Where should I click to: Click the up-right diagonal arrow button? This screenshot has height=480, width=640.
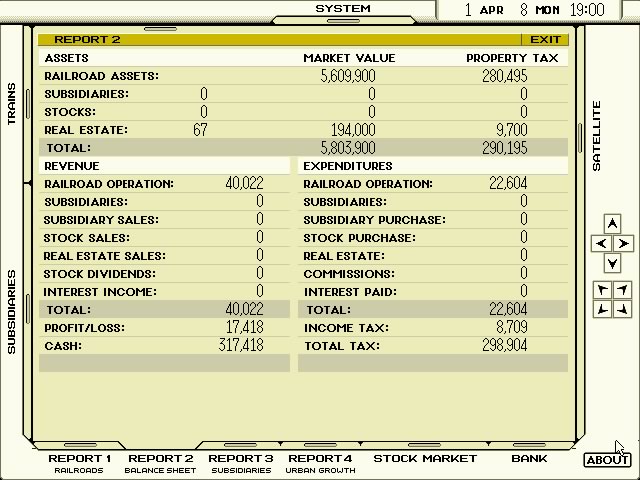point(622,290)
